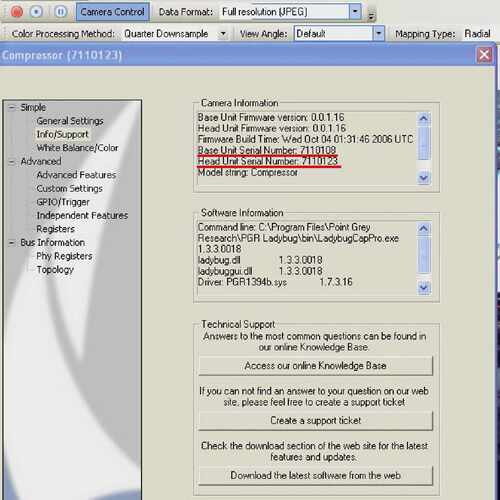
Task: Click the pause button icon
Action: point(60,12)
